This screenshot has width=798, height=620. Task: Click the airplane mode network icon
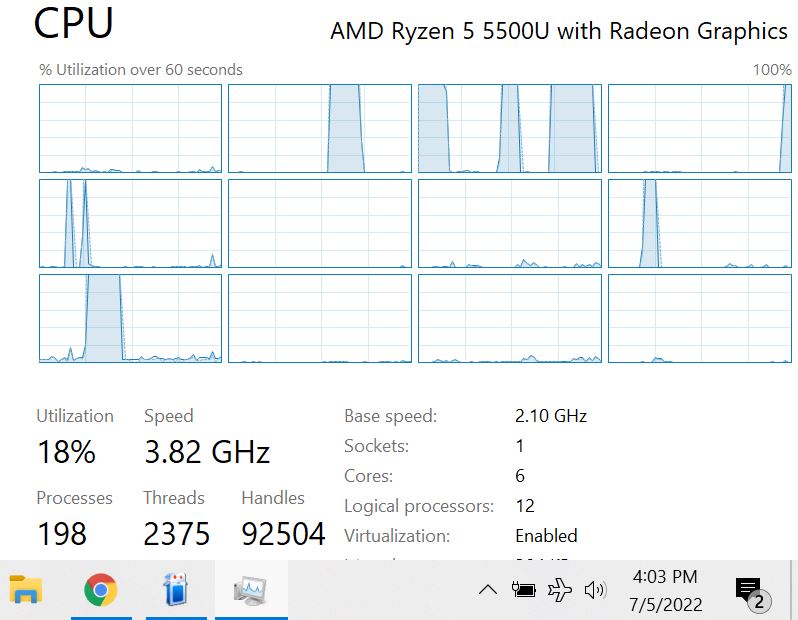[560, 590]
